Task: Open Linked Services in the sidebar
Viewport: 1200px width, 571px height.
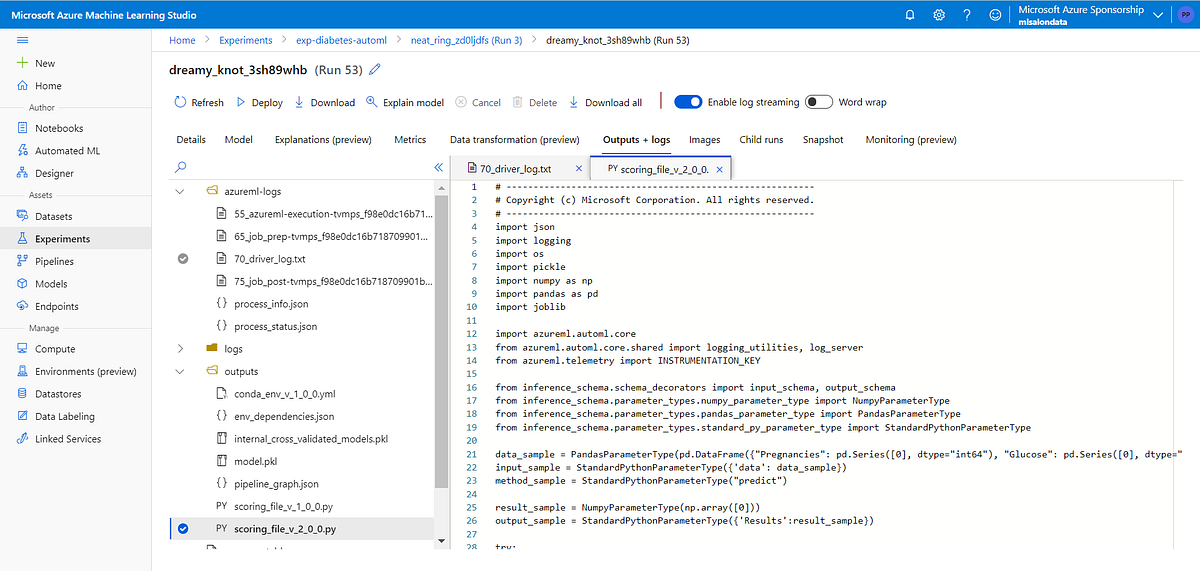Action: 68,439
